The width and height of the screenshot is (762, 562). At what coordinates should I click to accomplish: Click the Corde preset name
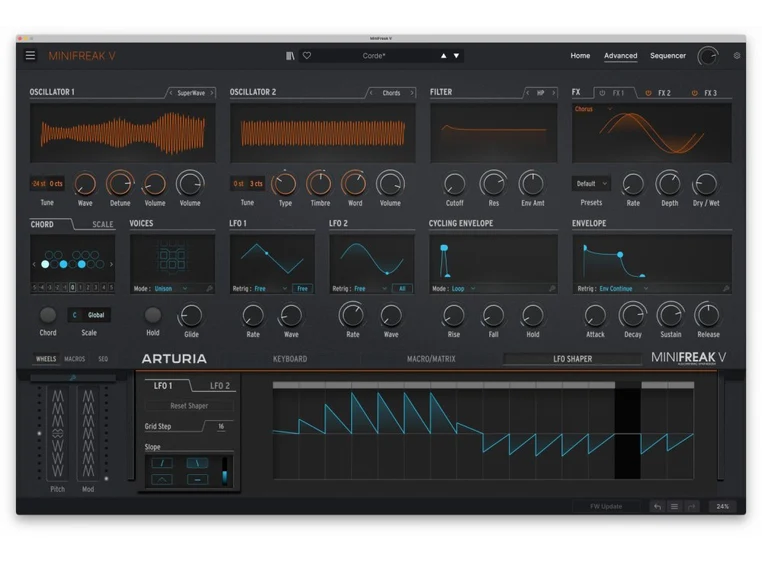coord(374,56)
